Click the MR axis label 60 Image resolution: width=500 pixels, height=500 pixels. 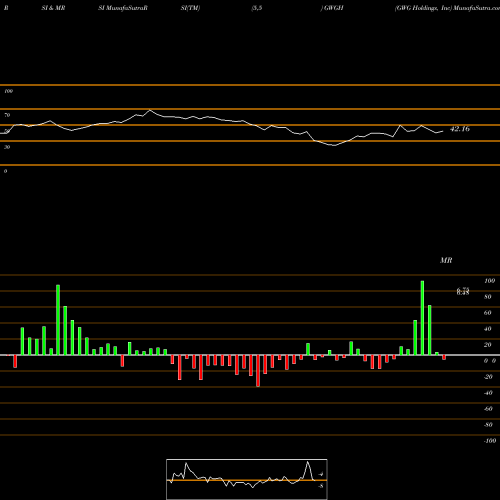[488, 313]
